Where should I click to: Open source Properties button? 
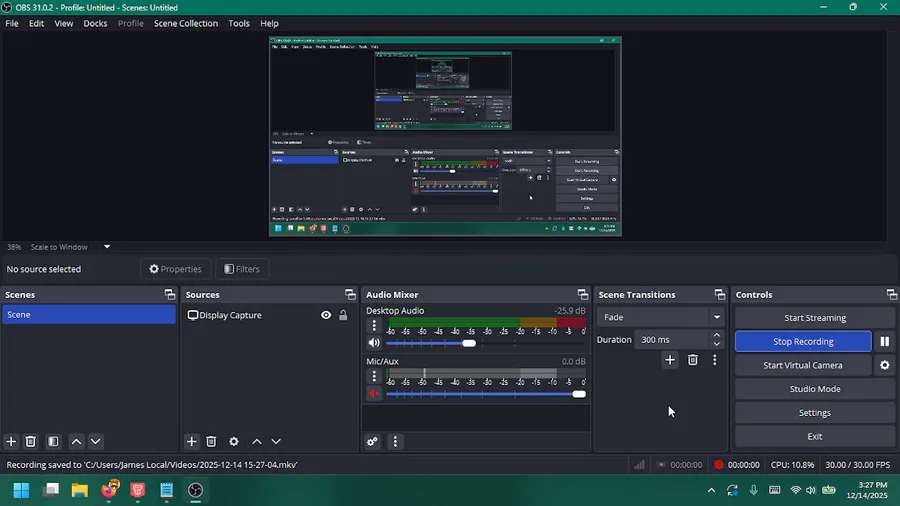point(176,268)
